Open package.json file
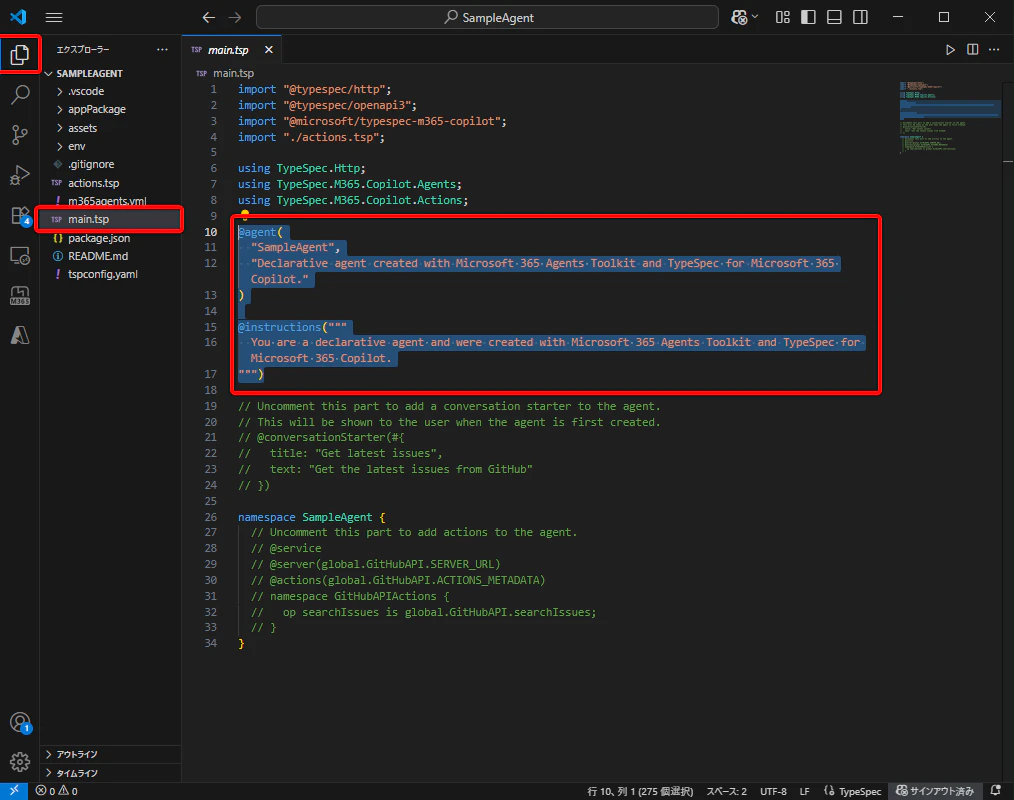The width and height of the screenshot is (1014, 800). point(111,238)
